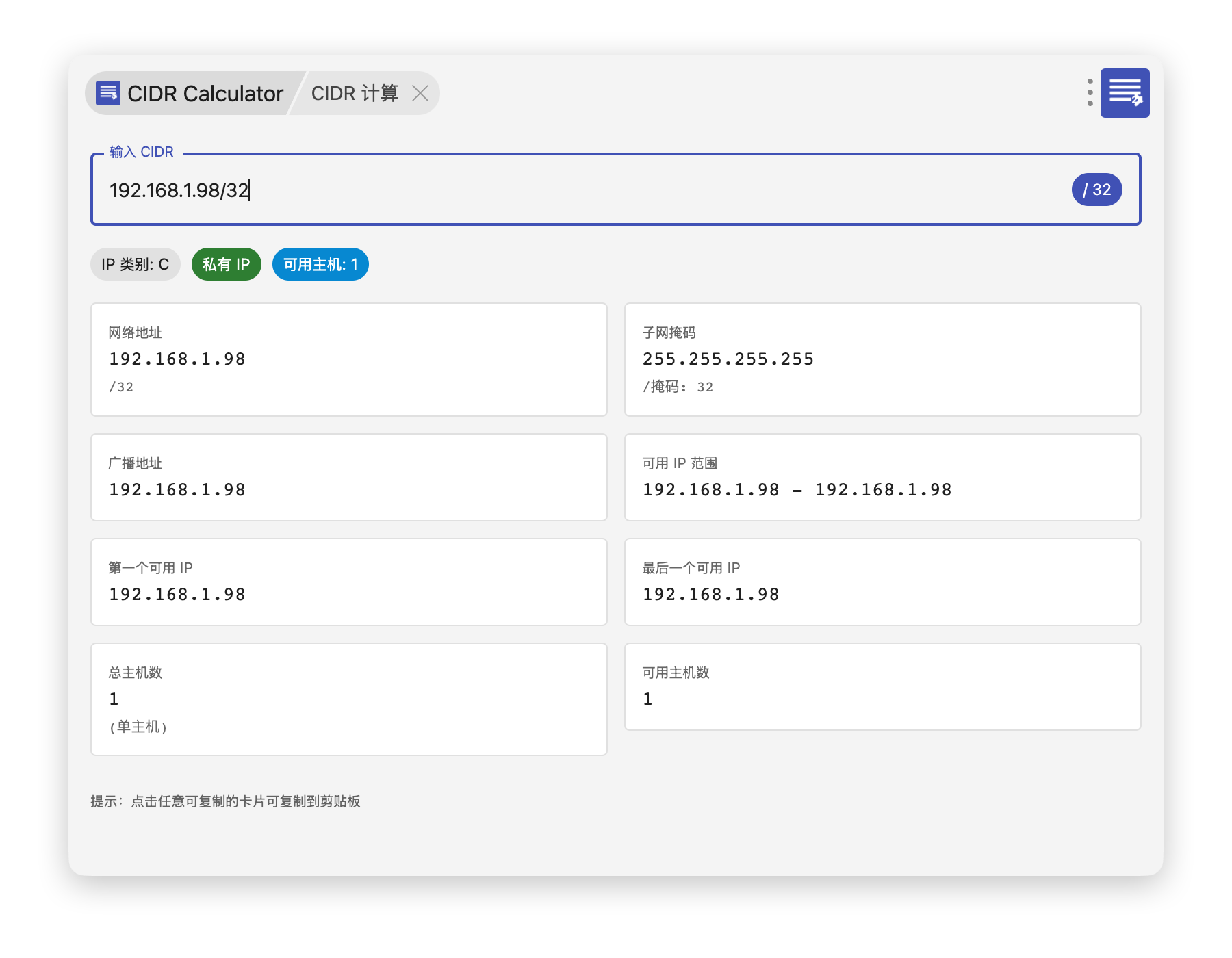
Task: Click the blue 可用主机: 1 badge
Action: [x=320, y=264]
